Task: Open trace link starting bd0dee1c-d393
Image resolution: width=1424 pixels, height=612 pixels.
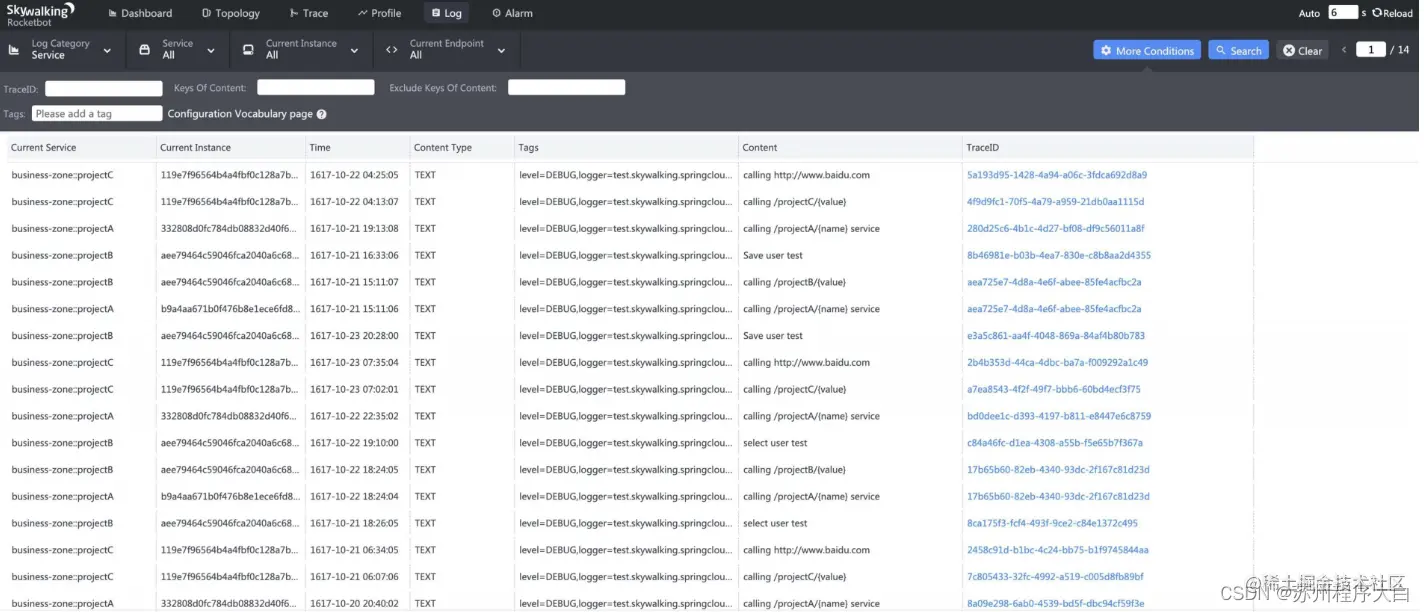Action: point(1059,417)
